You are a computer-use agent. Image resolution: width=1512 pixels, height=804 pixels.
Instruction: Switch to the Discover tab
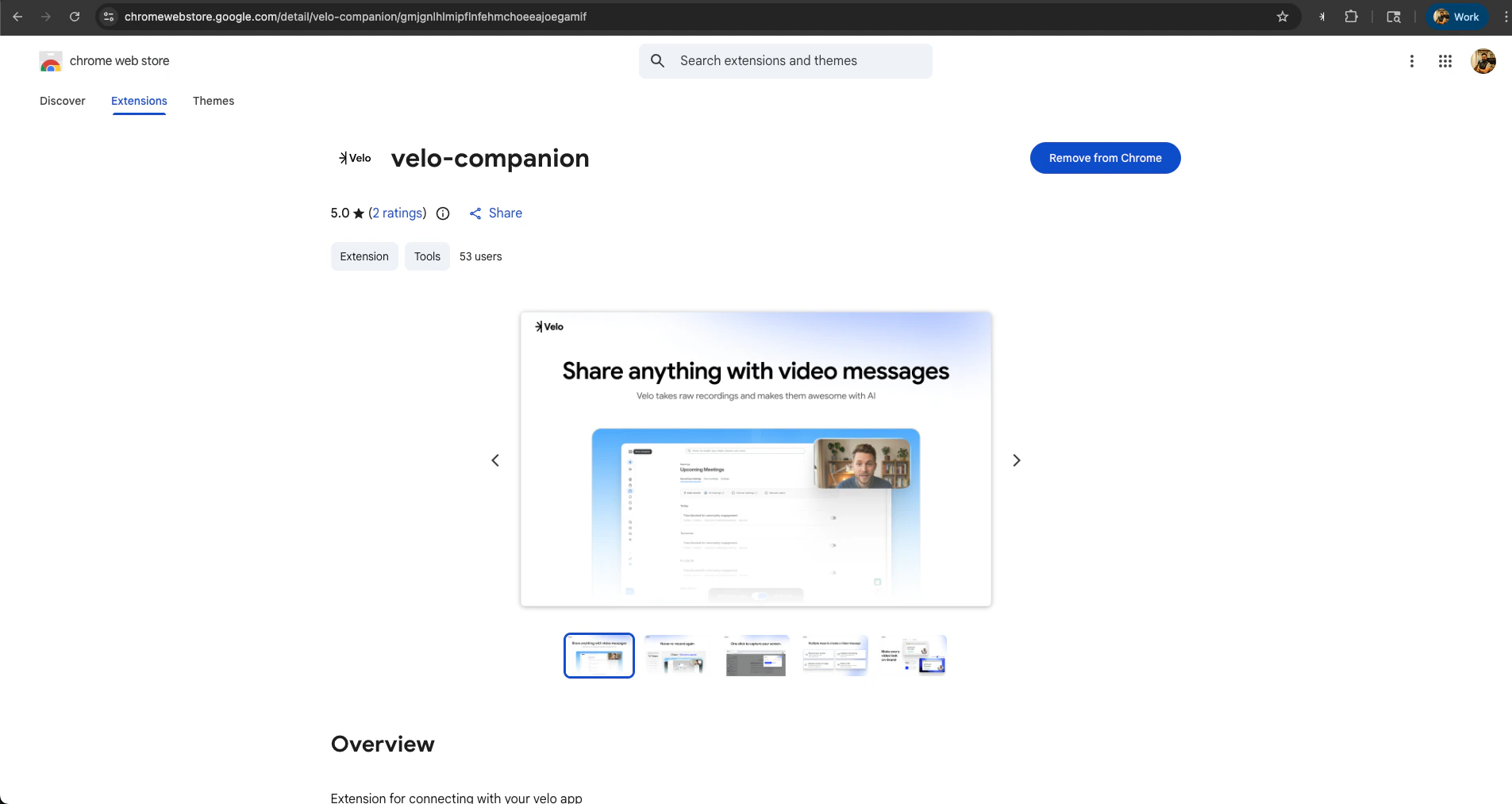click(63, 101)
